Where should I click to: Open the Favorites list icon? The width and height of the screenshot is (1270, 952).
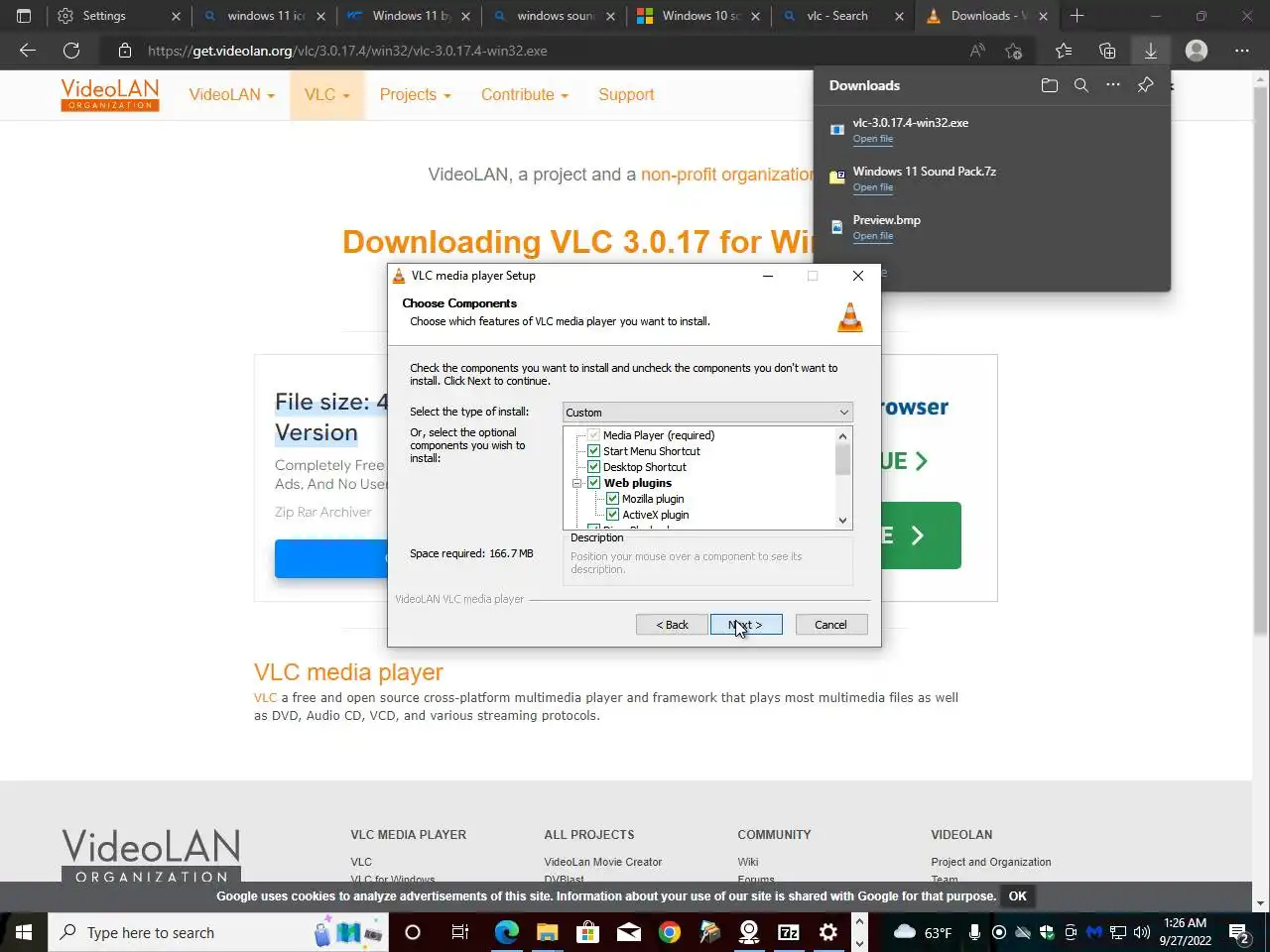click(x=1064, y=51)
